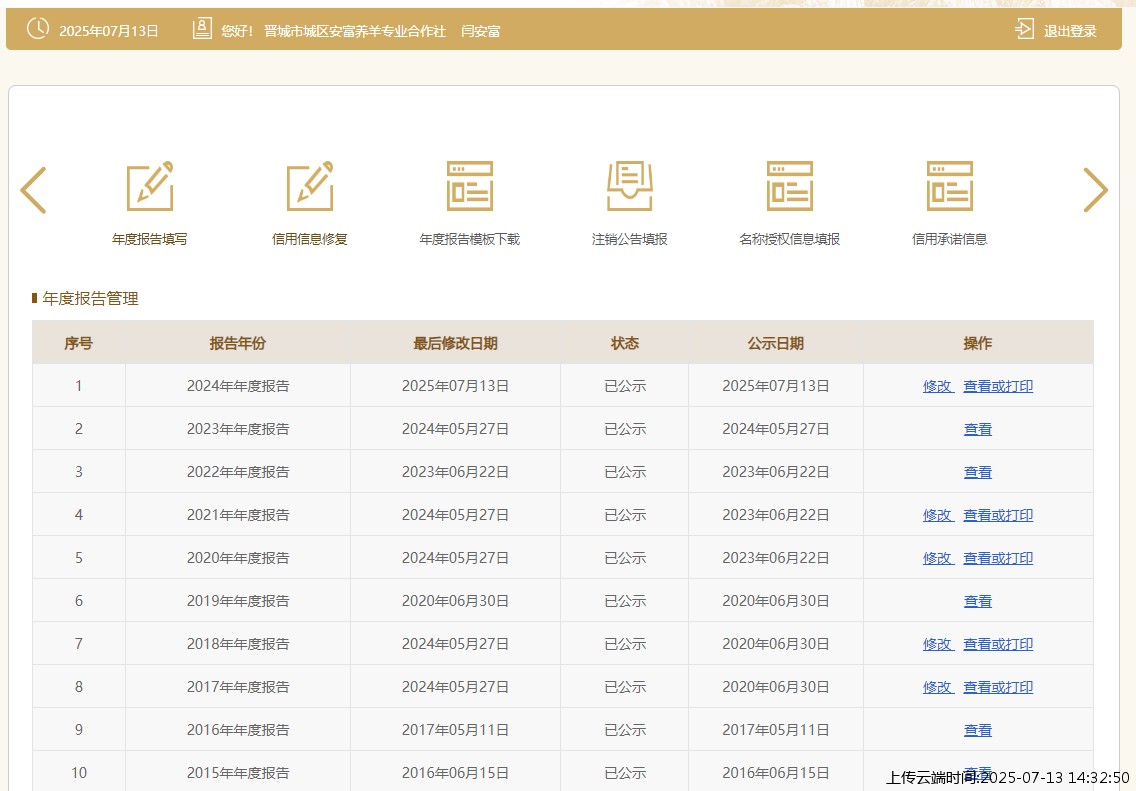The height and width of the screenshot is (791, 1136).
Task: Click the 2023年年度报告 cell
Action: (x=238, y=429)
